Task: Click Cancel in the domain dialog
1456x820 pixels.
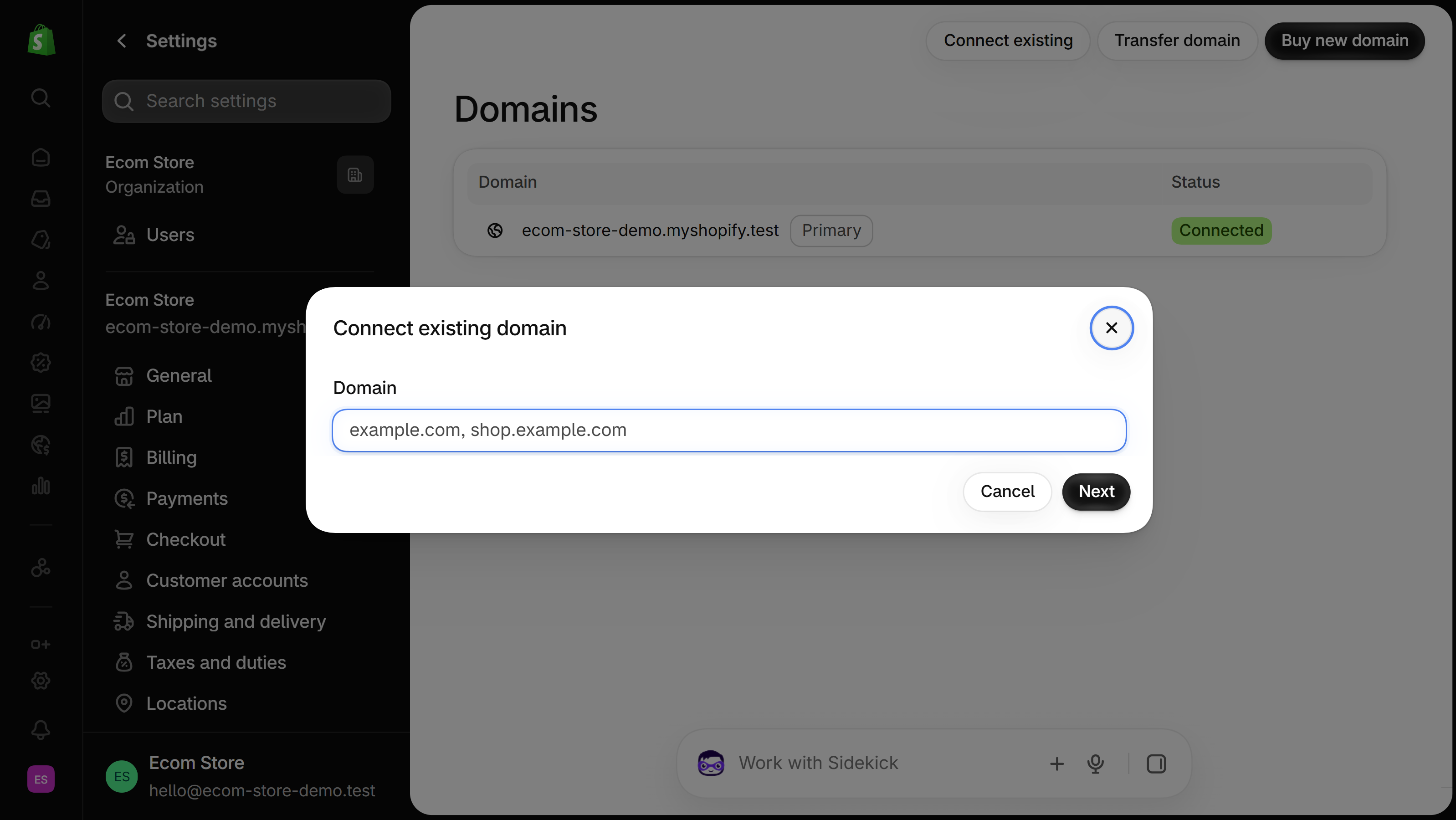Action: click(x=1007, y=492)
